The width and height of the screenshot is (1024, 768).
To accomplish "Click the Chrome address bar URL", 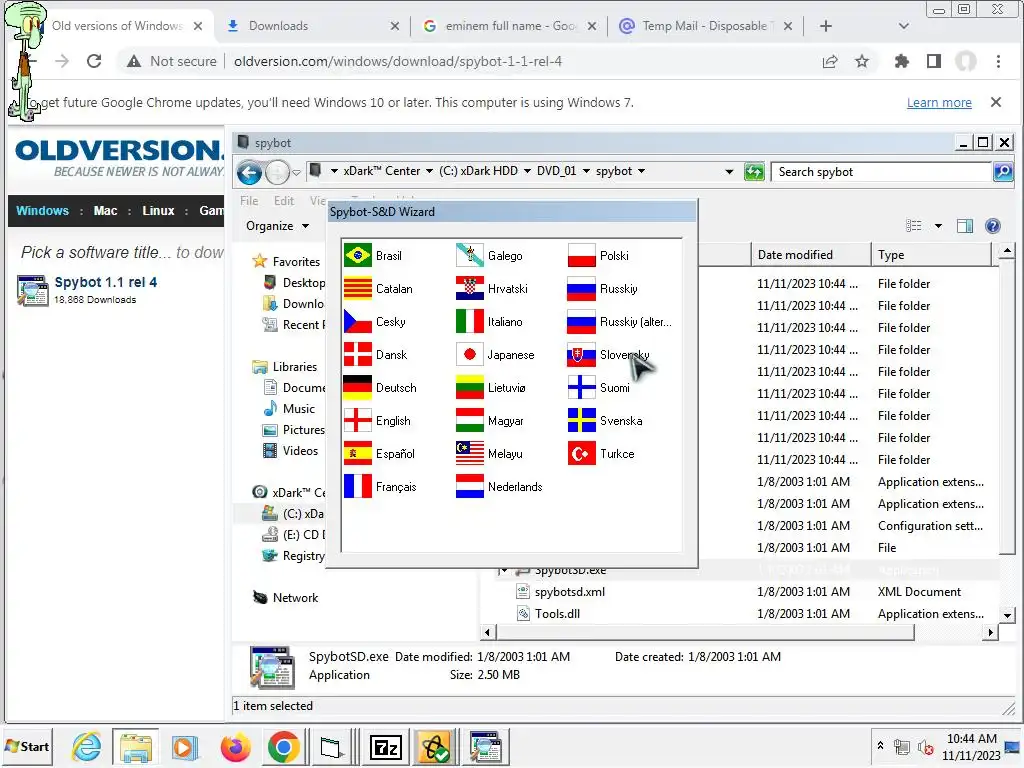I will point(398,61).
